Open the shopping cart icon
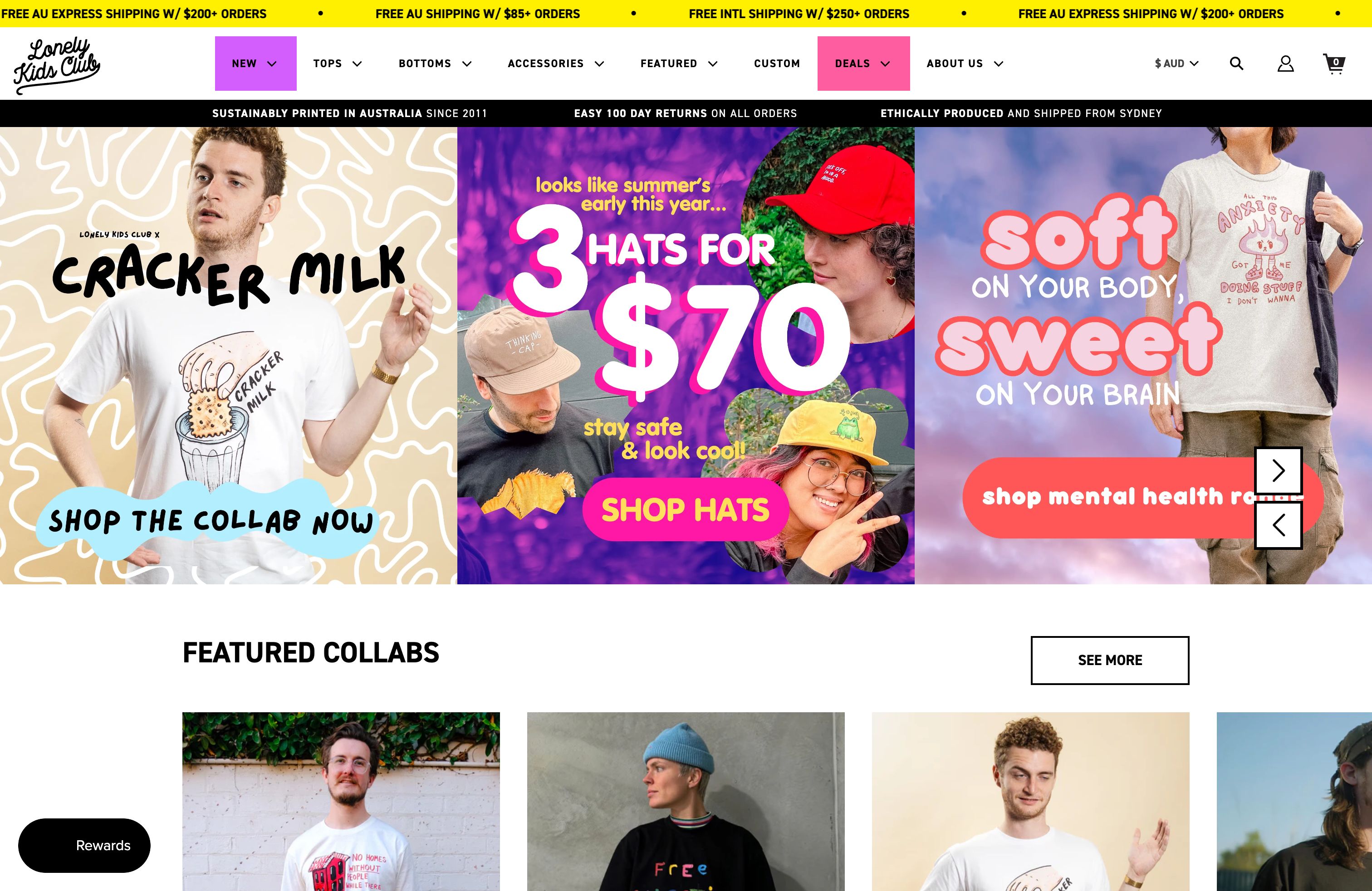Viewport: 1372px width, 891px height. [x=1334, y=64]
